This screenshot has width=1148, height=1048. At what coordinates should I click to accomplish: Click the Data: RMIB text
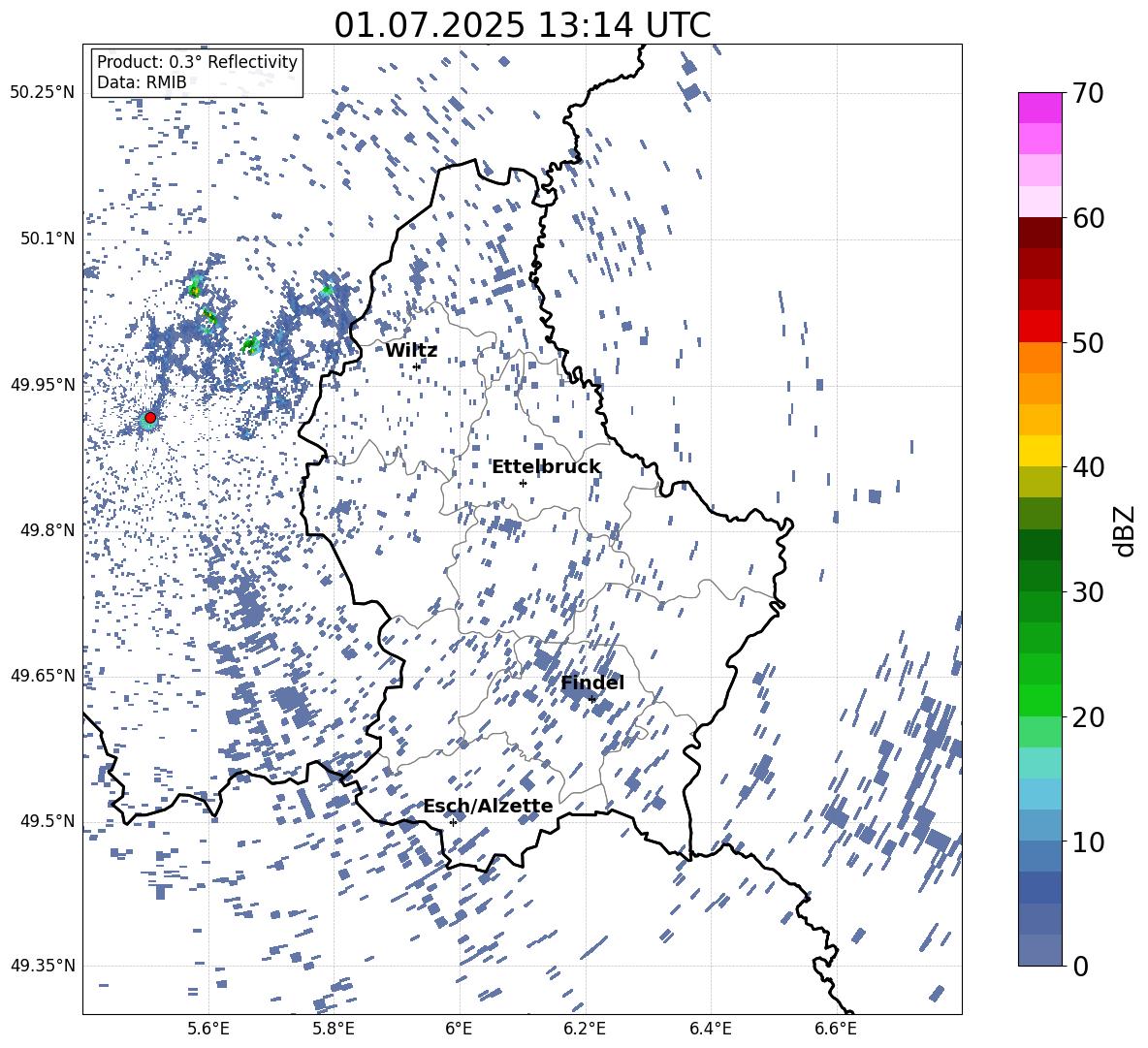click(x=142, y=82)
